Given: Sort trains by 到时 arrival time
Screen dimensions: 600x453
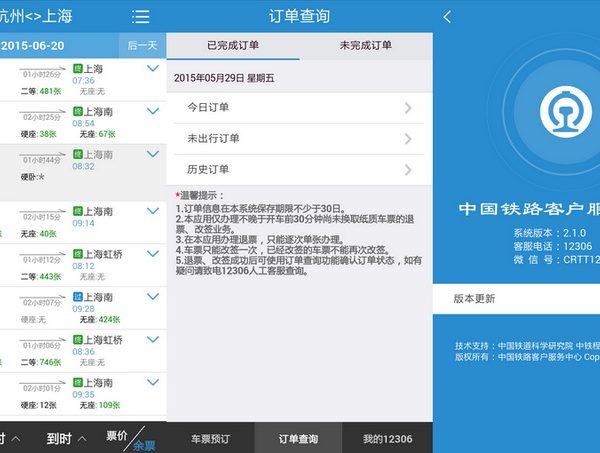Looking at the screenshot, I should 67,437.
